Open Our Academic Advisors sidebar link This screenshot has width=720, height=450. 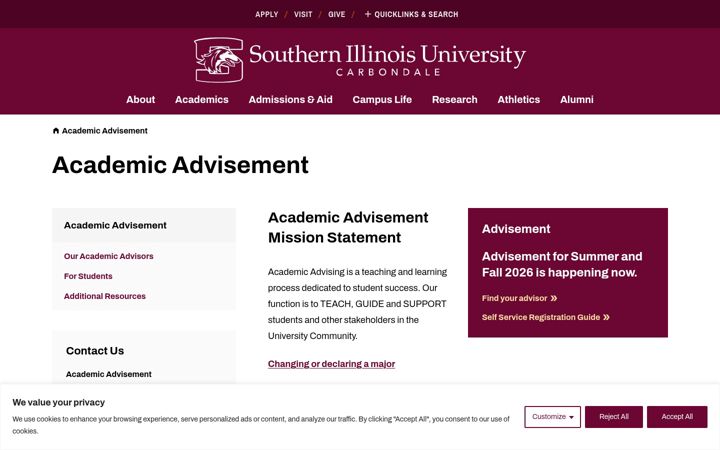[x=109, y=256]
